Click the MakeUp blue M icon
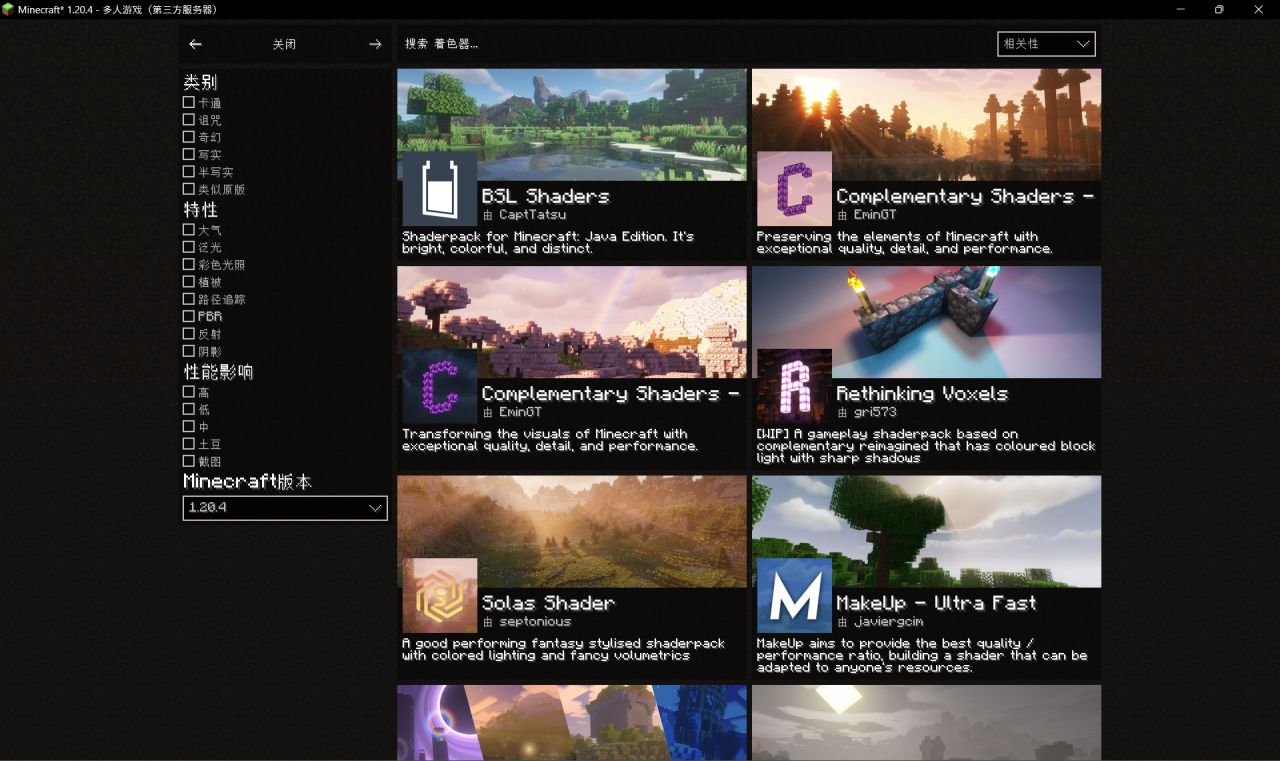 coord(794,595)
